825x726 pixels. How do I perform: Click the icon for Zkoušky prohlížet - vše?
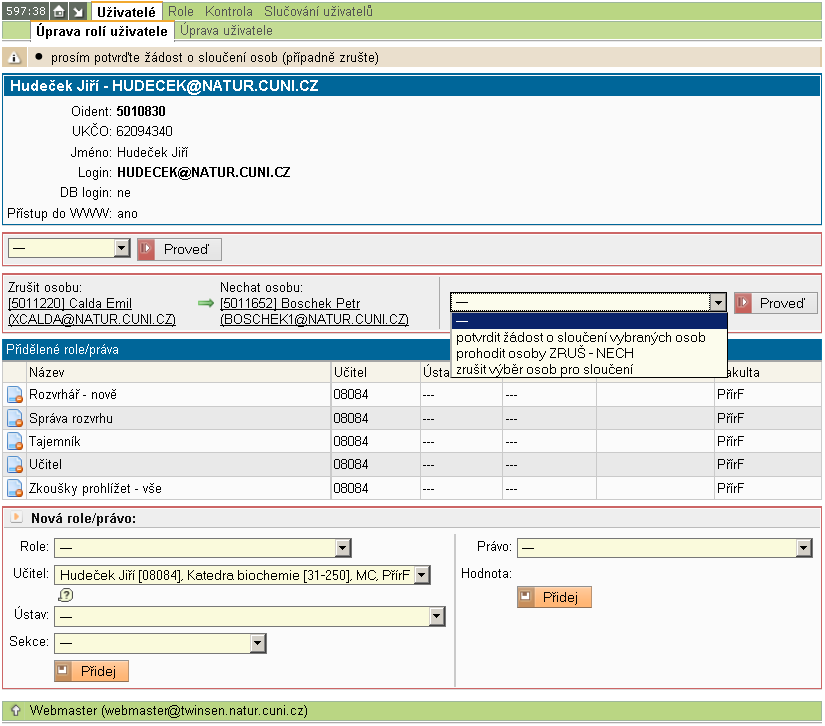[x=15, y=488]
